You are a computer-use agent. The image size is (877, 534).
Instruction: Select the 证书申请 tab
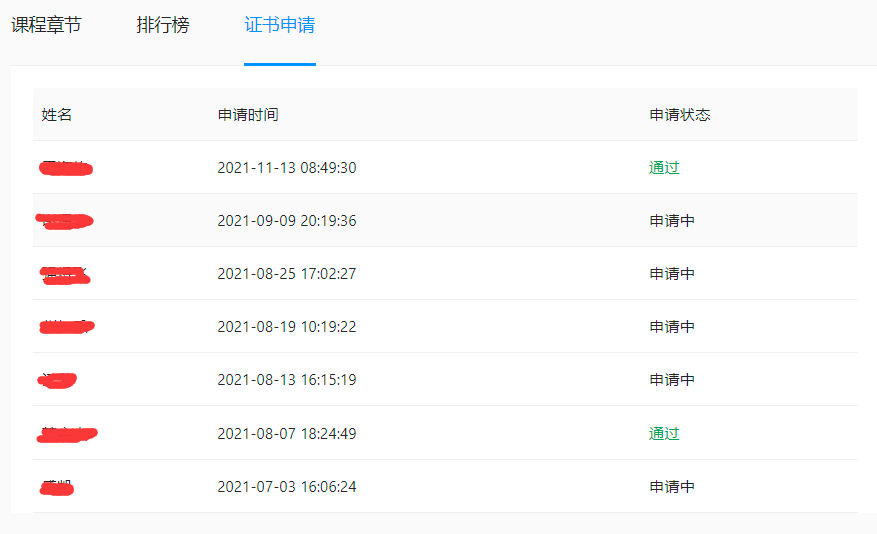(280, 25)
